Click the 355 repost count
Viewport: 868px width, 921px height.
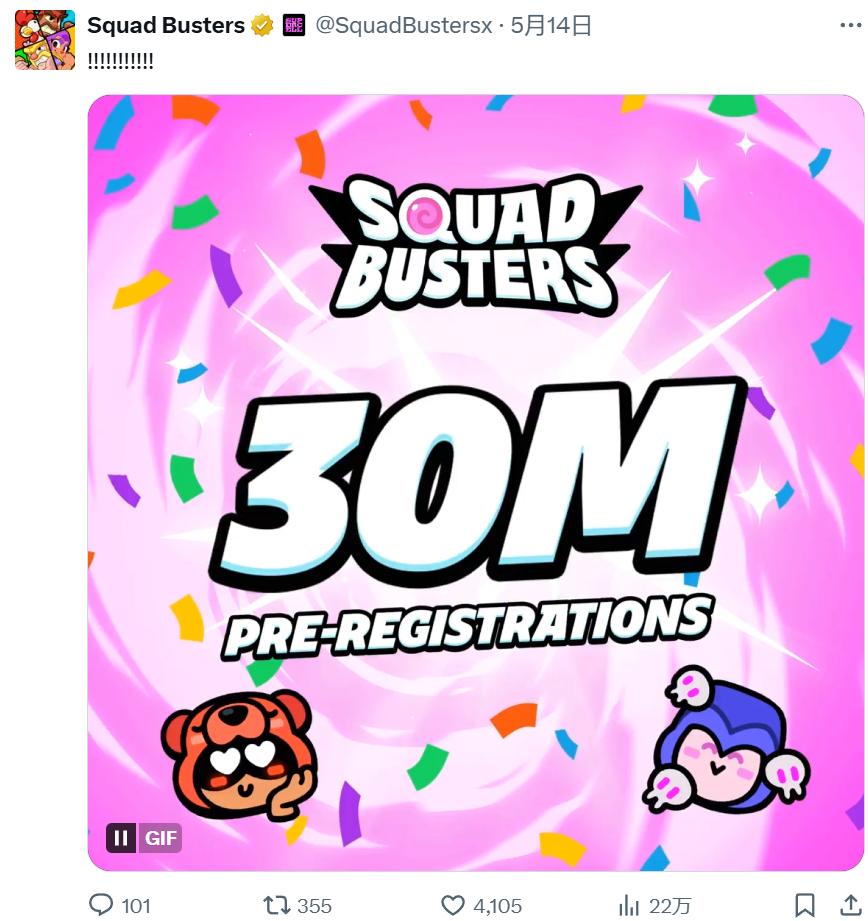pyautogui.click(x=314, y=906)
